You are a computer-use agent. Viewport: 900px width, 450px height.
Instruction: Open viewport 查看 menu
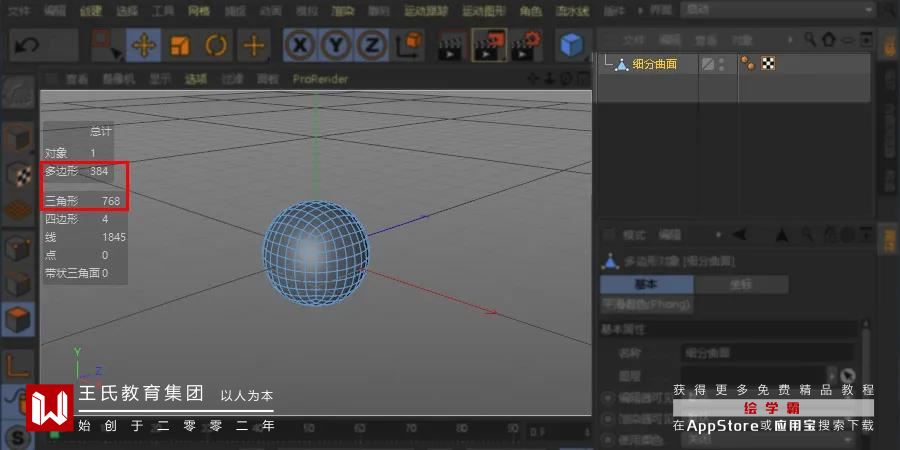point(76,79)
